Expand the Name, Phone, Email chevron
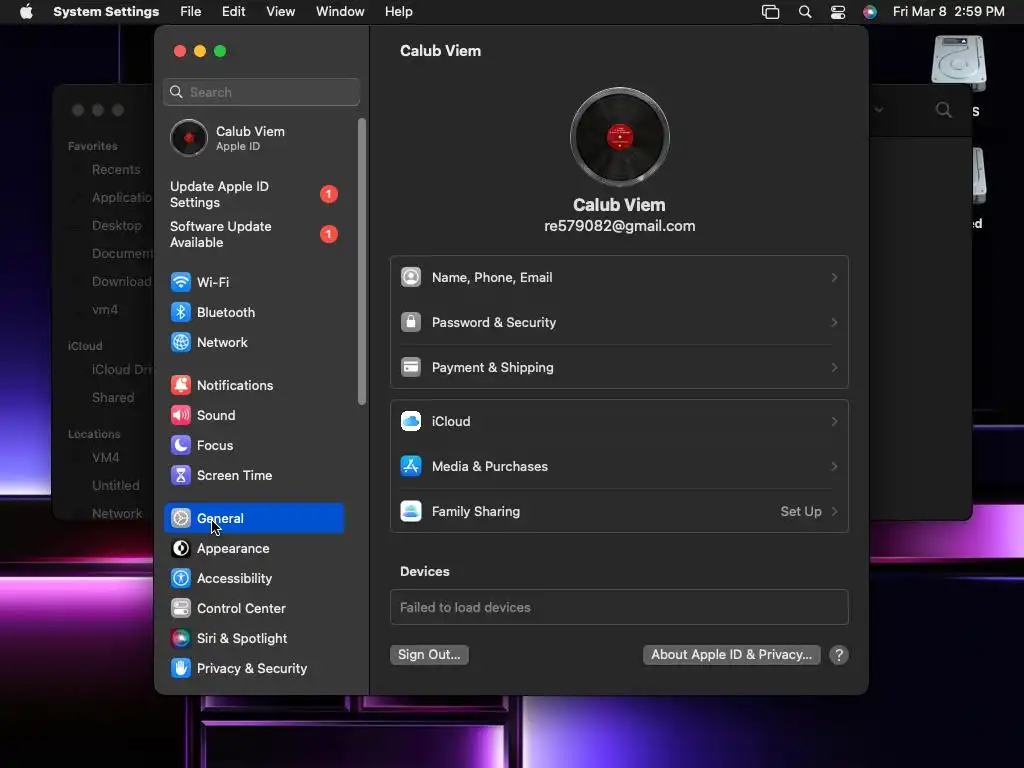 [x=834, y=278]
